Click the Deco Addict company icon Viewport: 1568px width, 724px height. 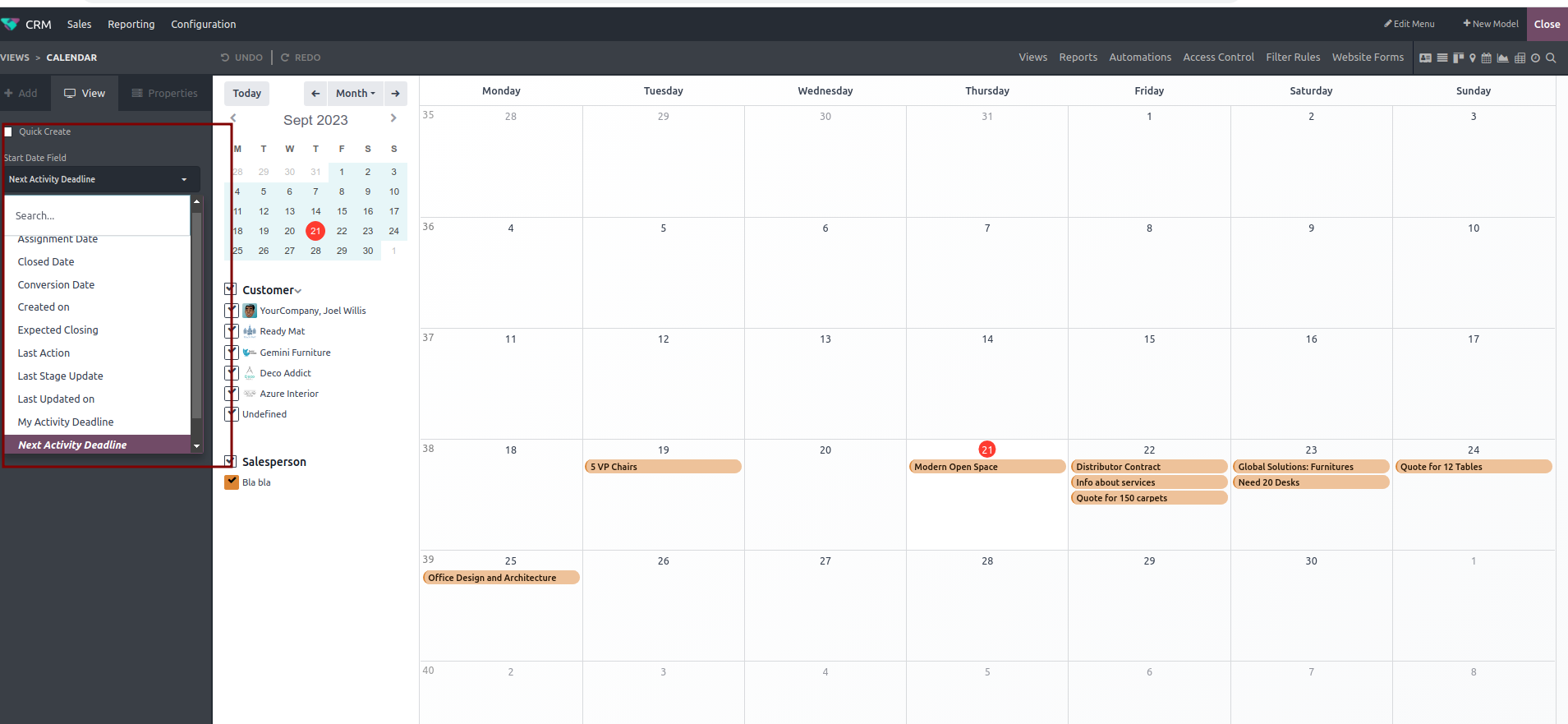(x=250, y=373)
